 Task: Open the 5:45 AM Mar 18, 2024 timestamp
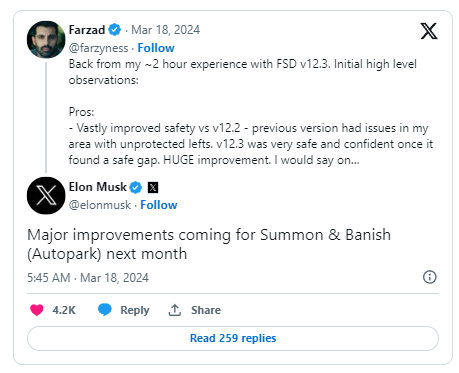(88, 278)
